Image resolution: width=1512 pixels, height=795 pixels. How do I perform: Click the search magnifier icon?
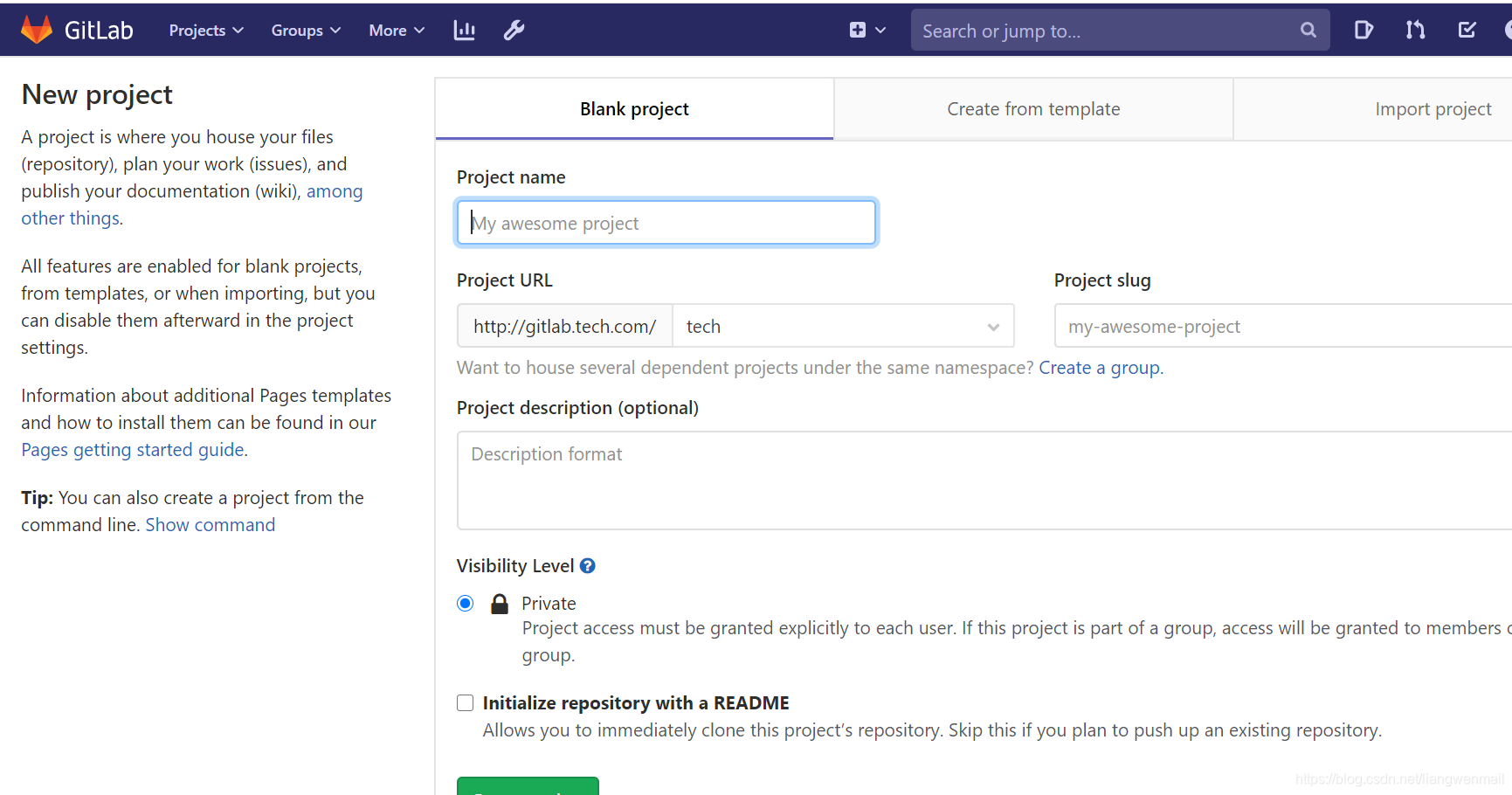(1308, 30)
